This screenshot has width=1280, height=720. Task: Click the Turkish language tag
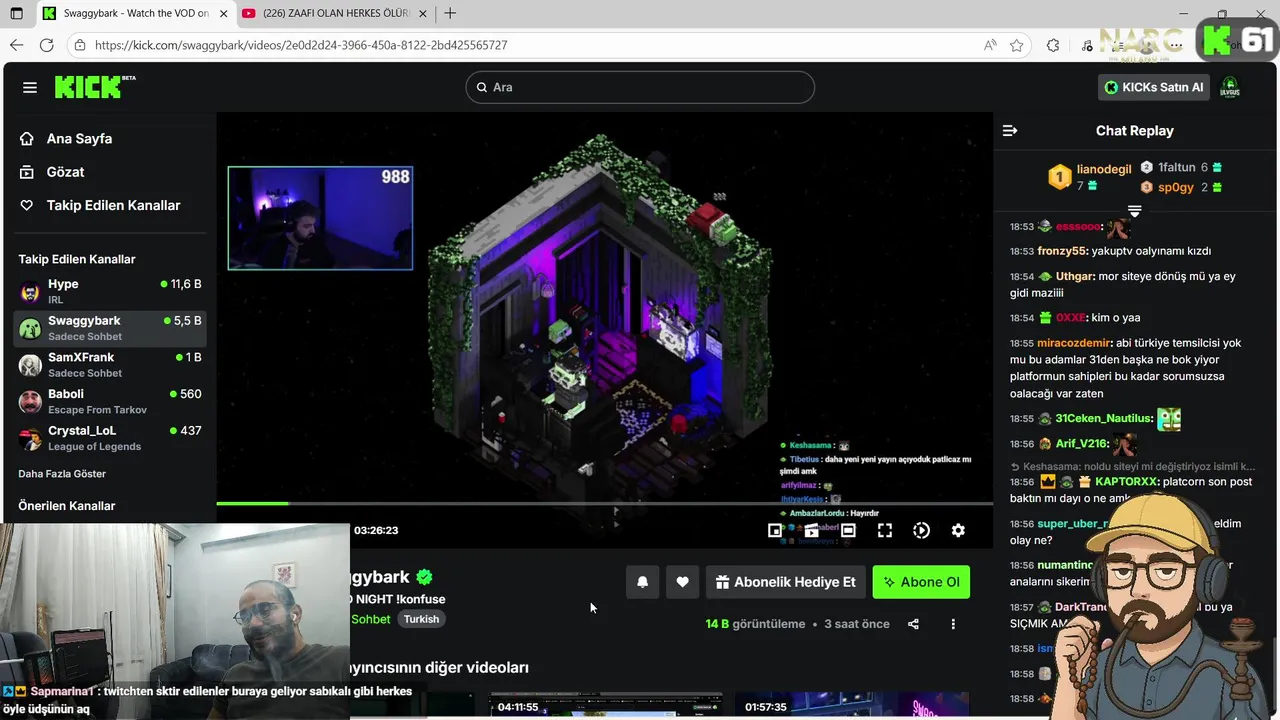pyautogui.click(x=421, y=619)
